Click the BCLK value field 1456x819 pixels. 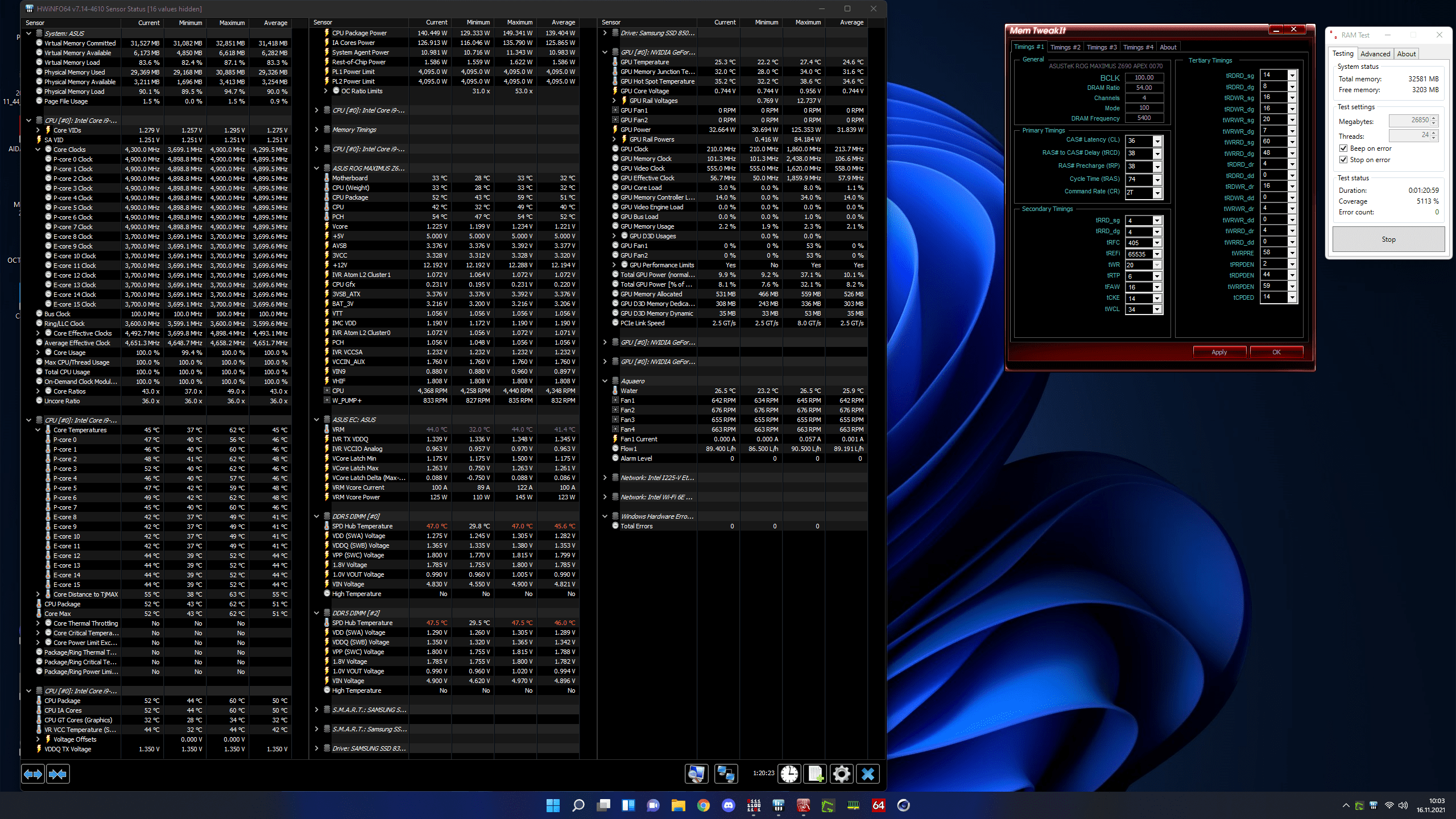click(x=1144, y=77)
